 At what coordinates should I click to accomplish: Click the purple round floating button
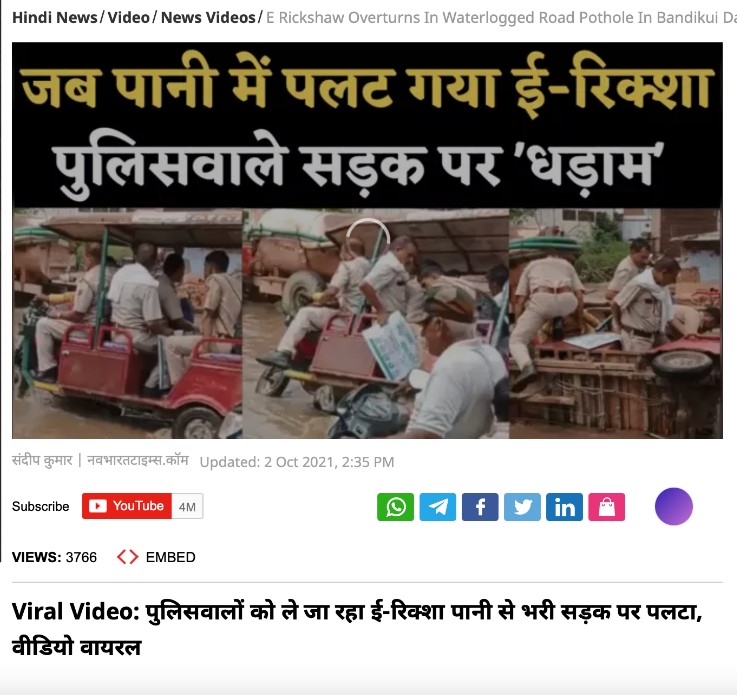tap(674, 506)
